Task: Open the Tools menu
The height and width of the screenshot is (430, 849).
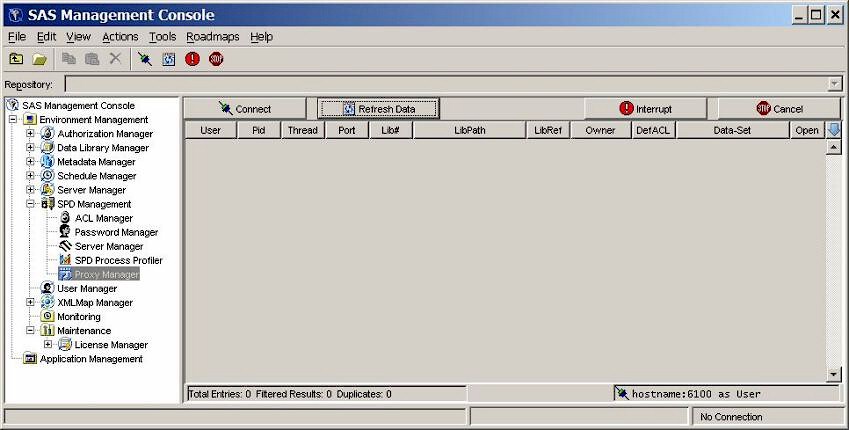Action: click(x=162, y=37)
